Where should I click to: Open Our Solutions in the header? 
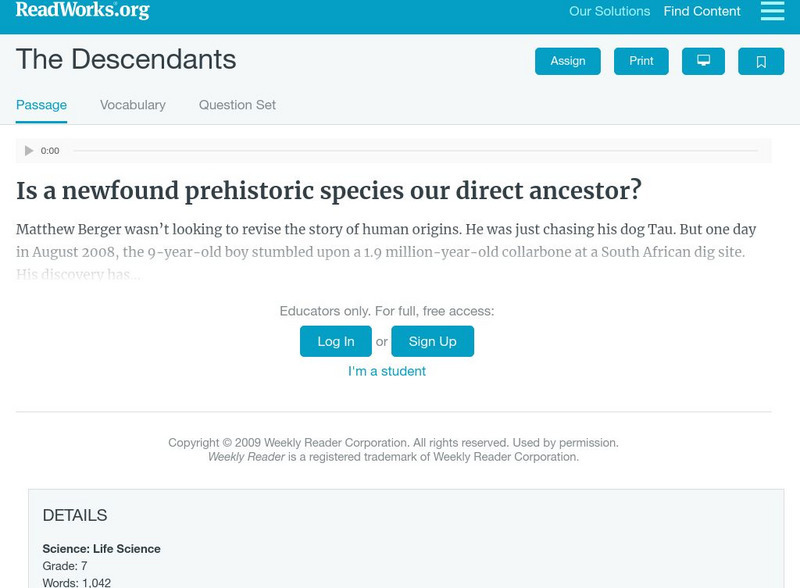point(609,12)
